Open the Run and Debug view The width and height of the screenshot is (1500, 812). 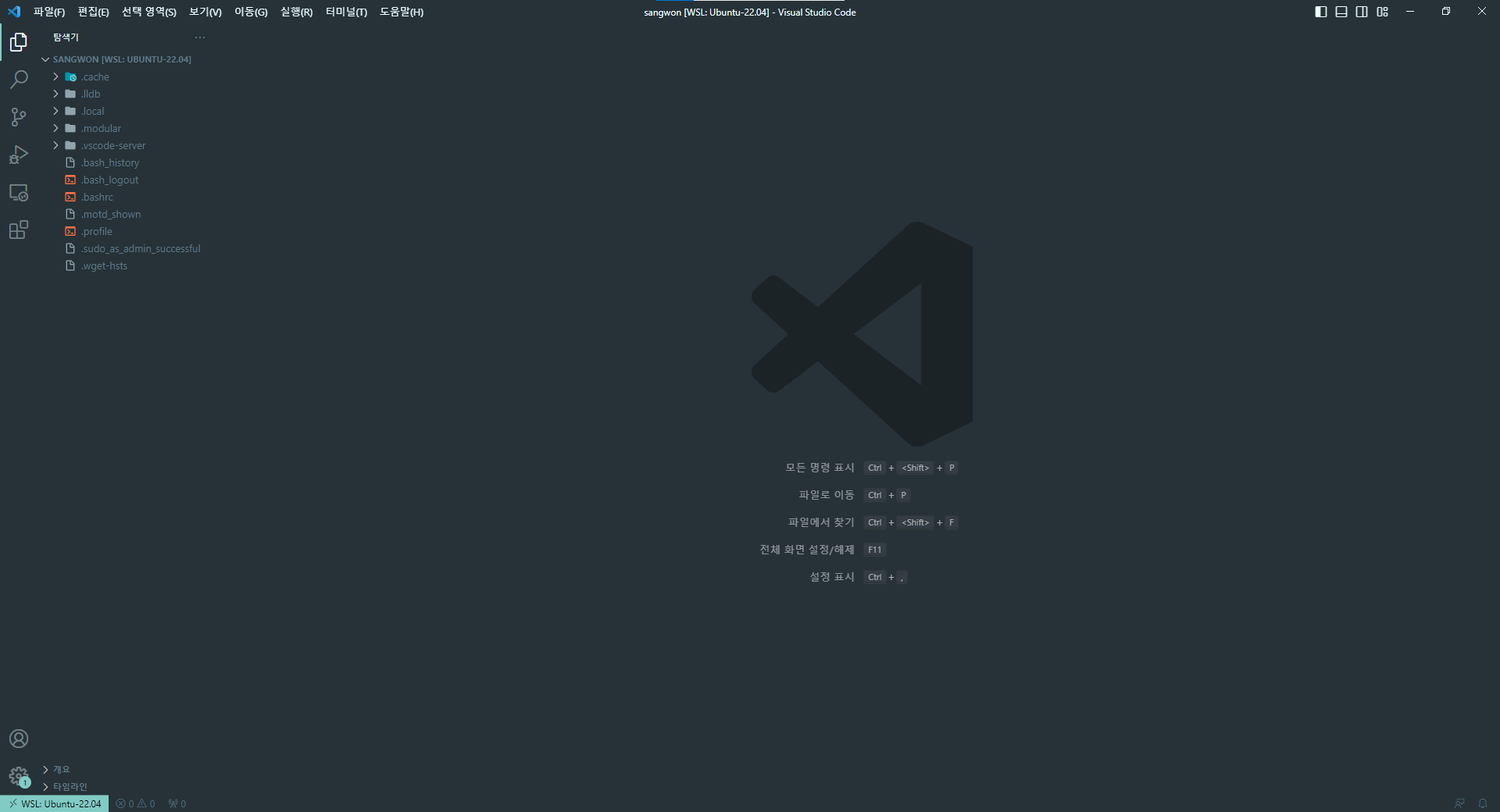(x=19, y=155)
